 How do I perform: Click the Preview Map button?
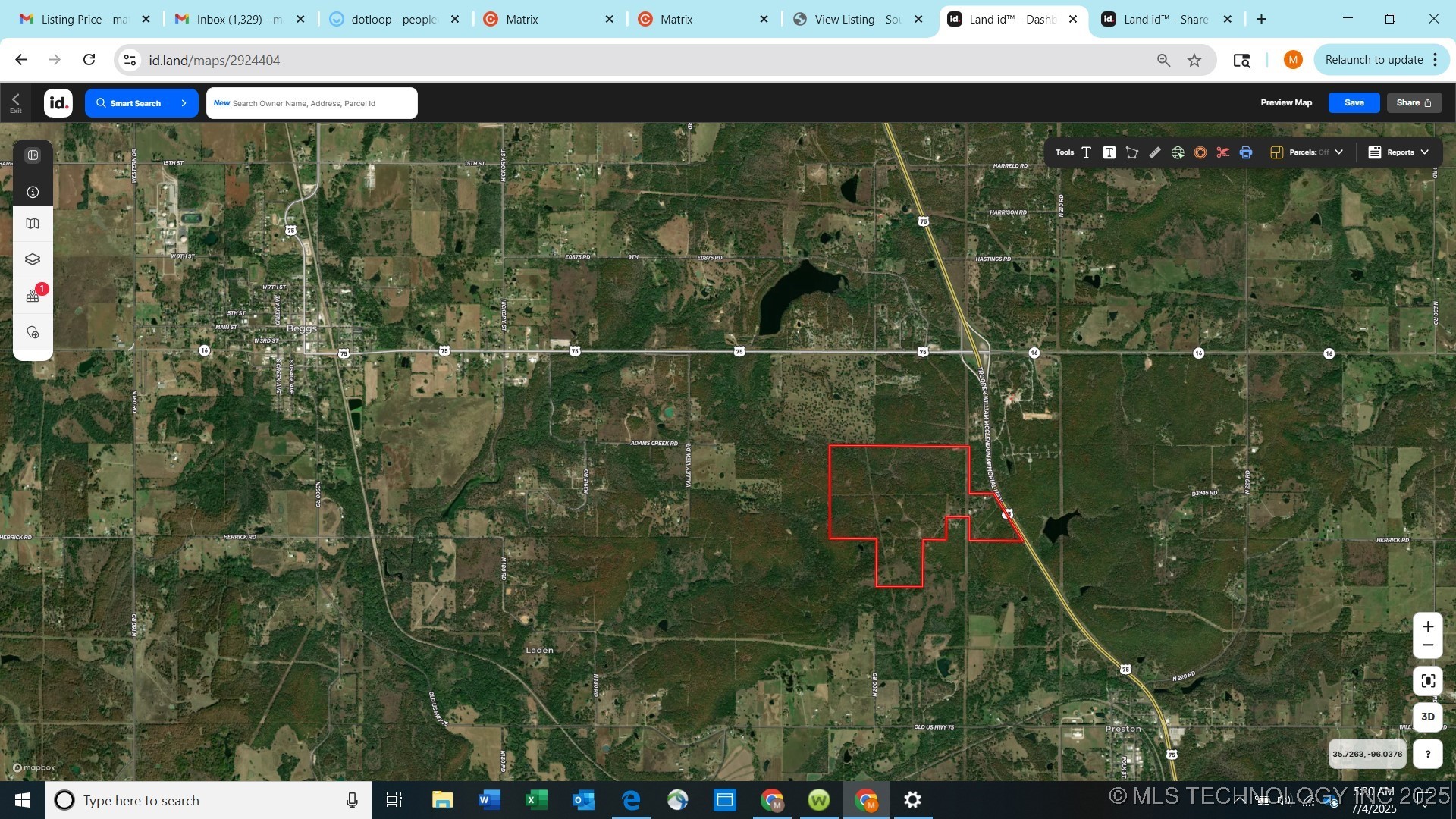tap(1287, 102)
